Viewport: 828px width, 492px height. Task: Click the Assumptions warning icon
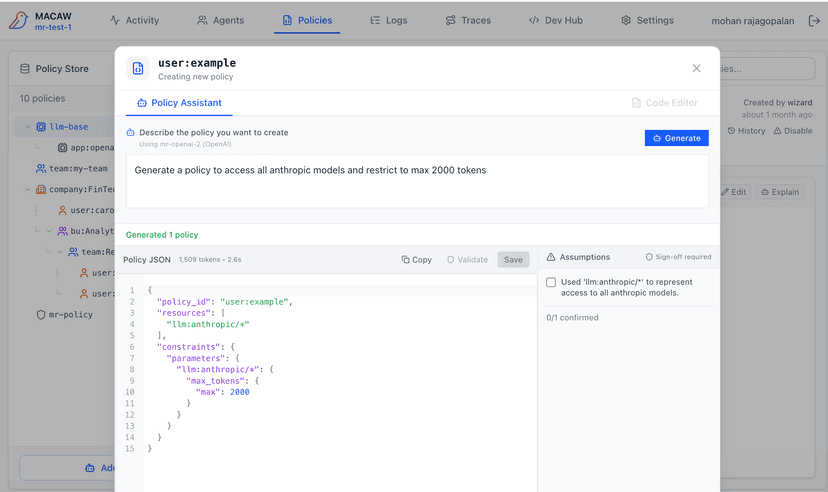(551, 257)
